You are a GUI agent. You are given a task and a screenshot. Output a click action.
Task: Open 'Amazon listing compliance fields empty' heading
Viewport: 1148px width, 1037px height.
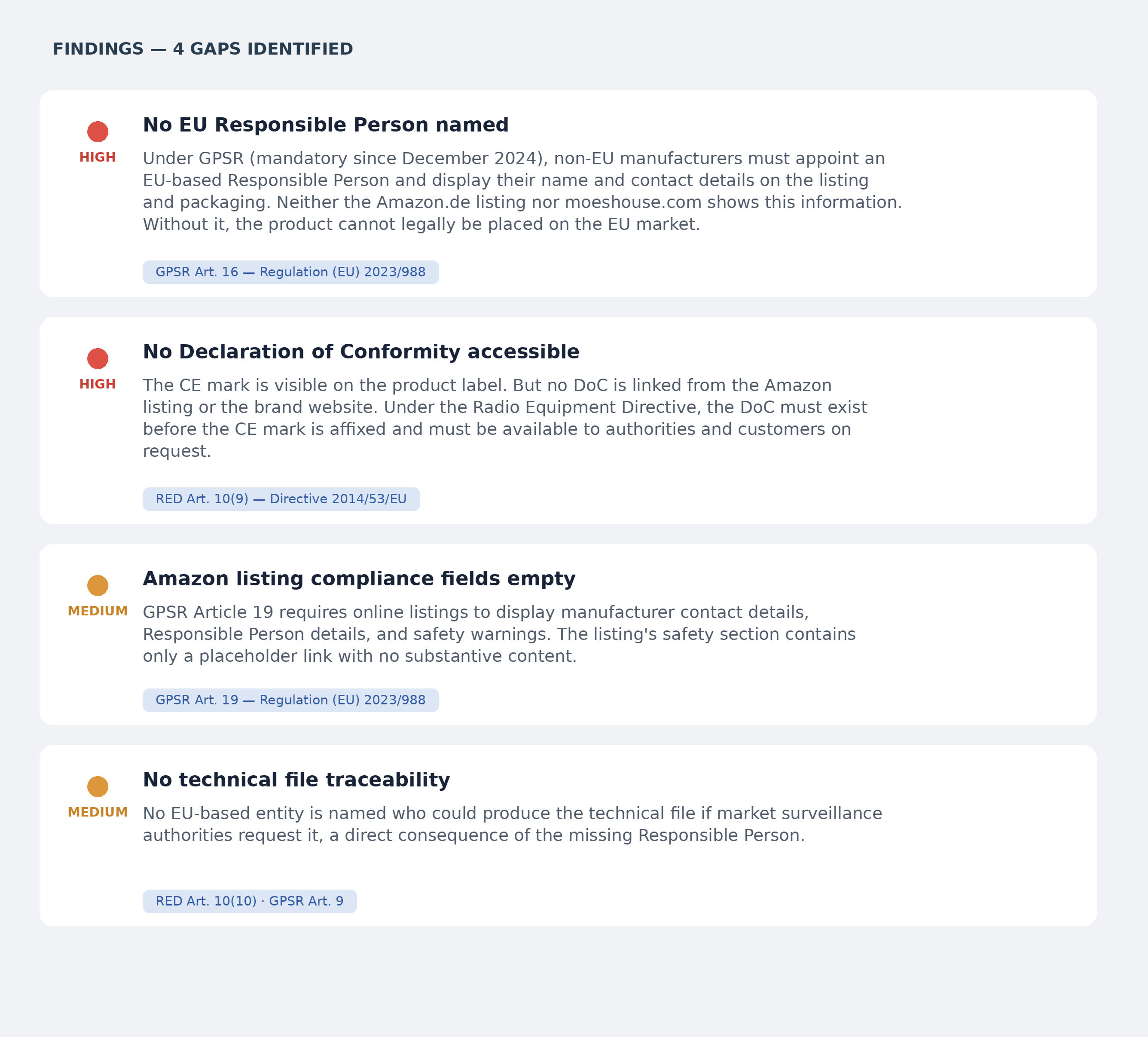pos(359,578)
